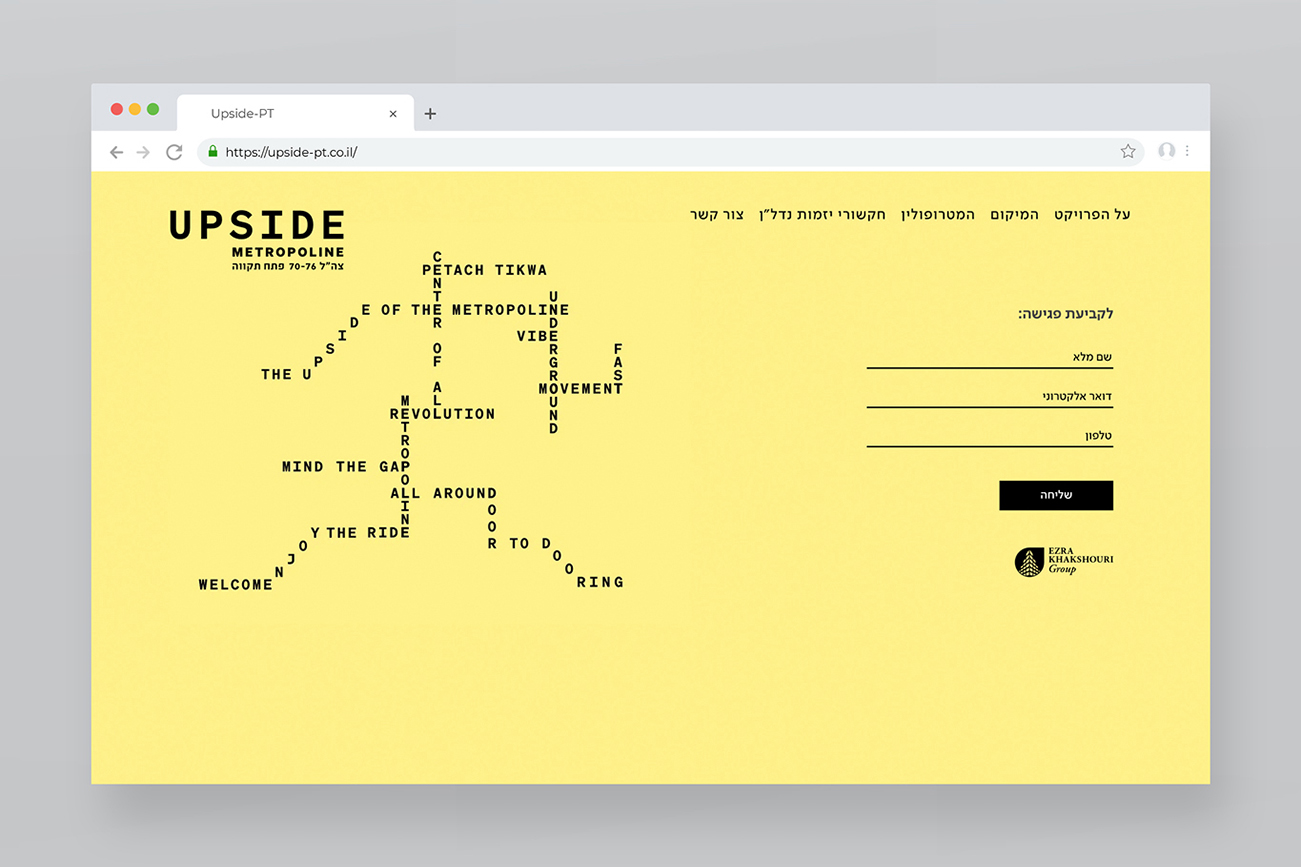The image size is (1301, 867).
Task: Click the REVOLUTION text
Action: point(442,414)
